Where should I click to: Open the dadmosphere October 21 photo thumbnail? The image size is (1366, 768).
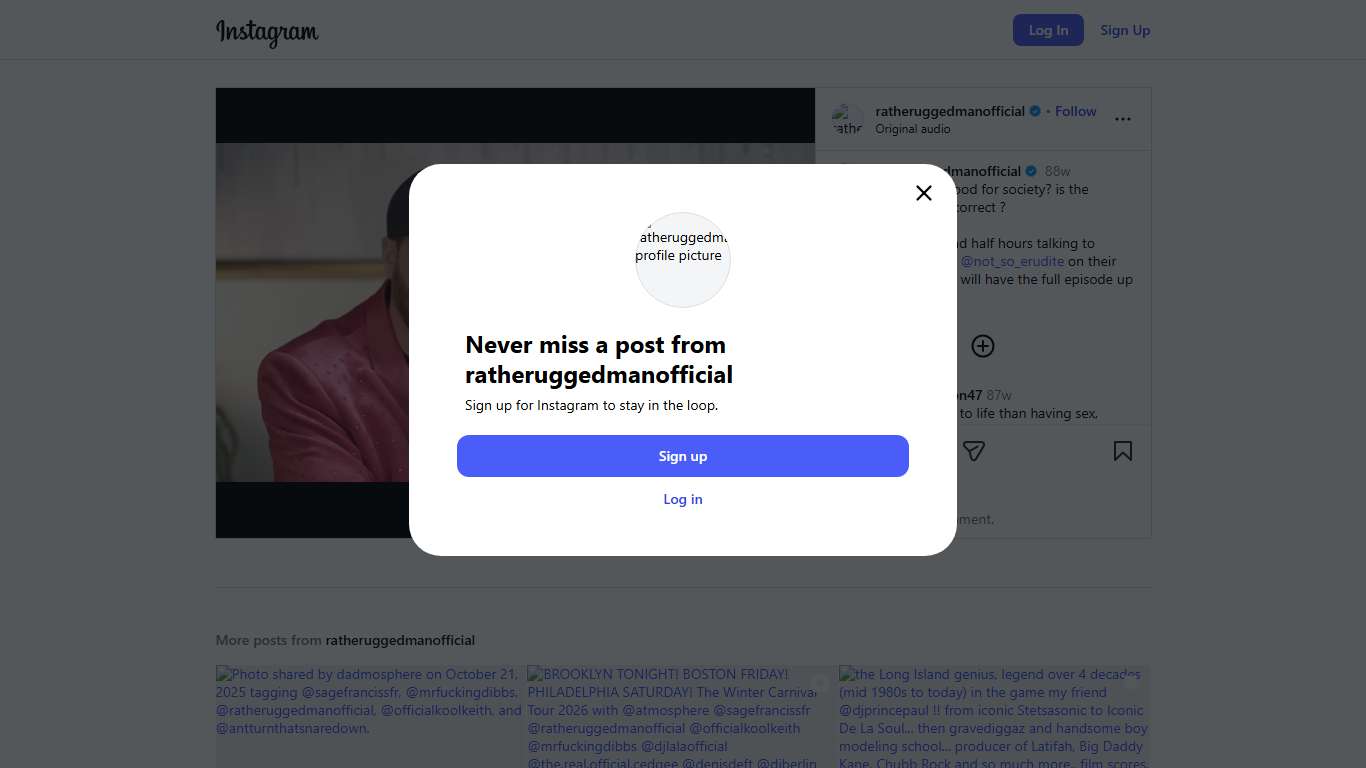coord(370,716)
